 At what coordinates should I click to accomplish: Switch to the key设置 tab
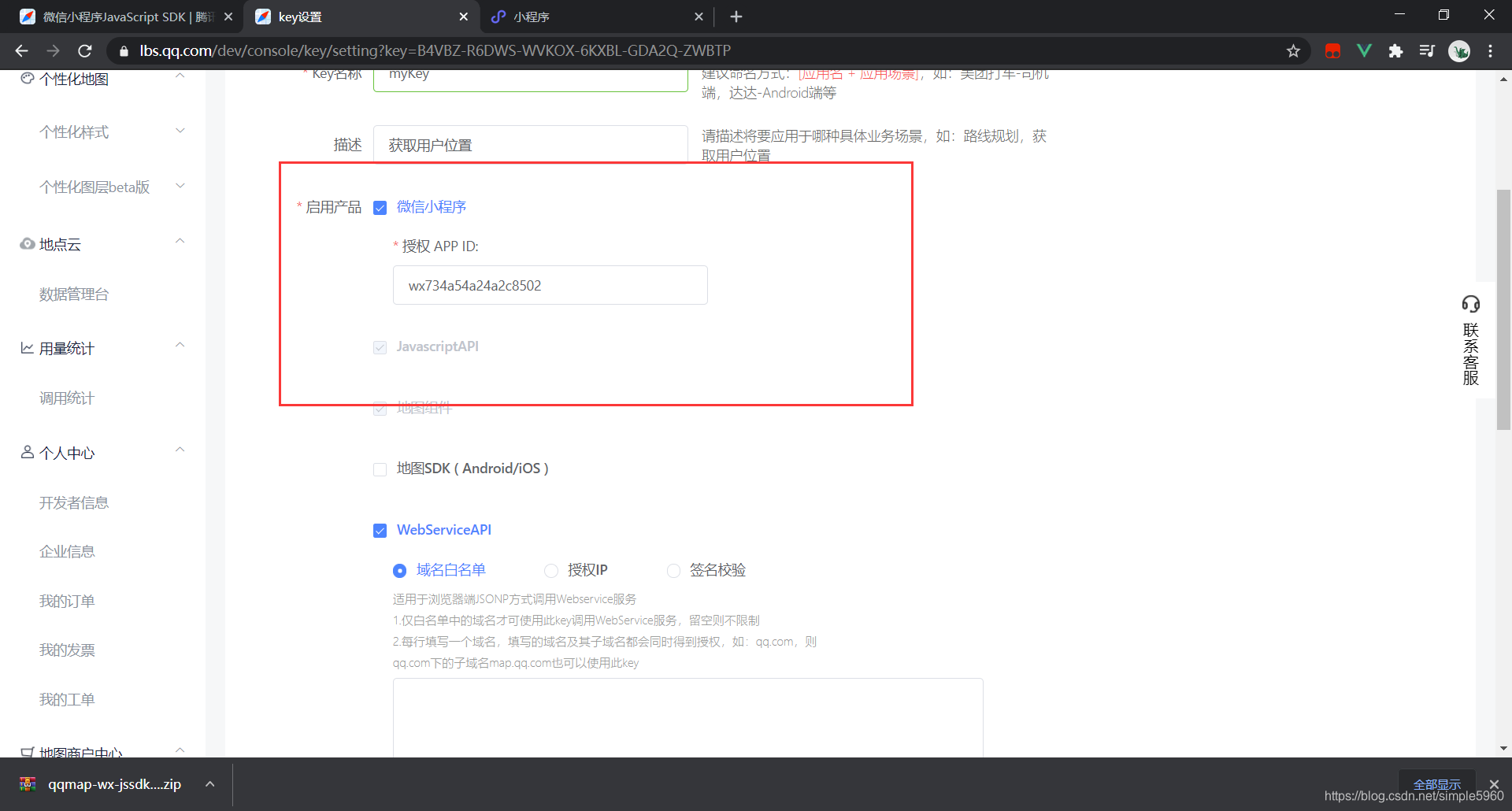pyautogui.click(x=362, y=17)
